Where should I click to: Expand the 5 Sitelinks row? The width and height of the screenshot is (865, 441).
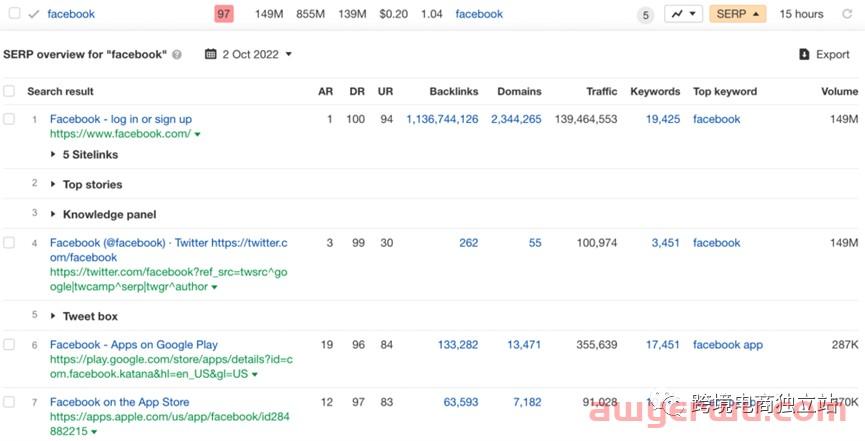click(x=84, y=155)
